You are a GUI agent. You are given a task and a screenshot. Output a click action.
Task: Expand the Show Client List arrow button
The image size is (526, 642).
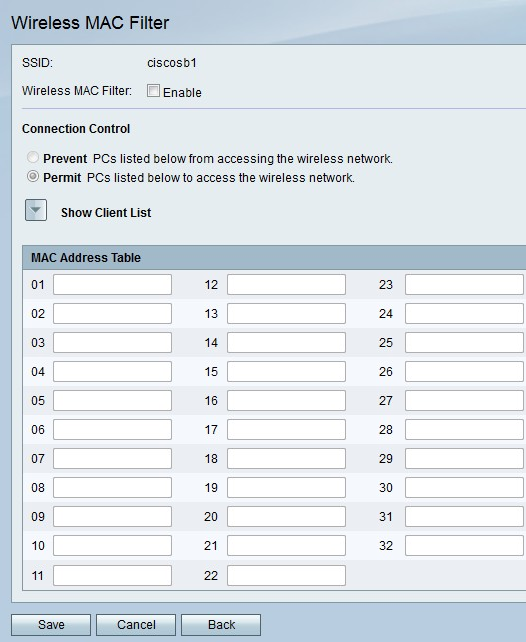click(36, 210)
